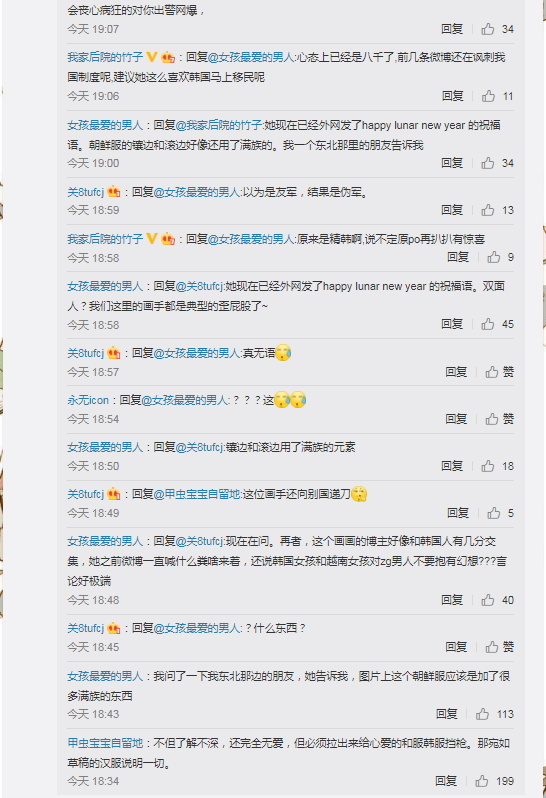Click thumbs-up on the 18:45 comment
The image size is (546, 798).
click(492, 647)
